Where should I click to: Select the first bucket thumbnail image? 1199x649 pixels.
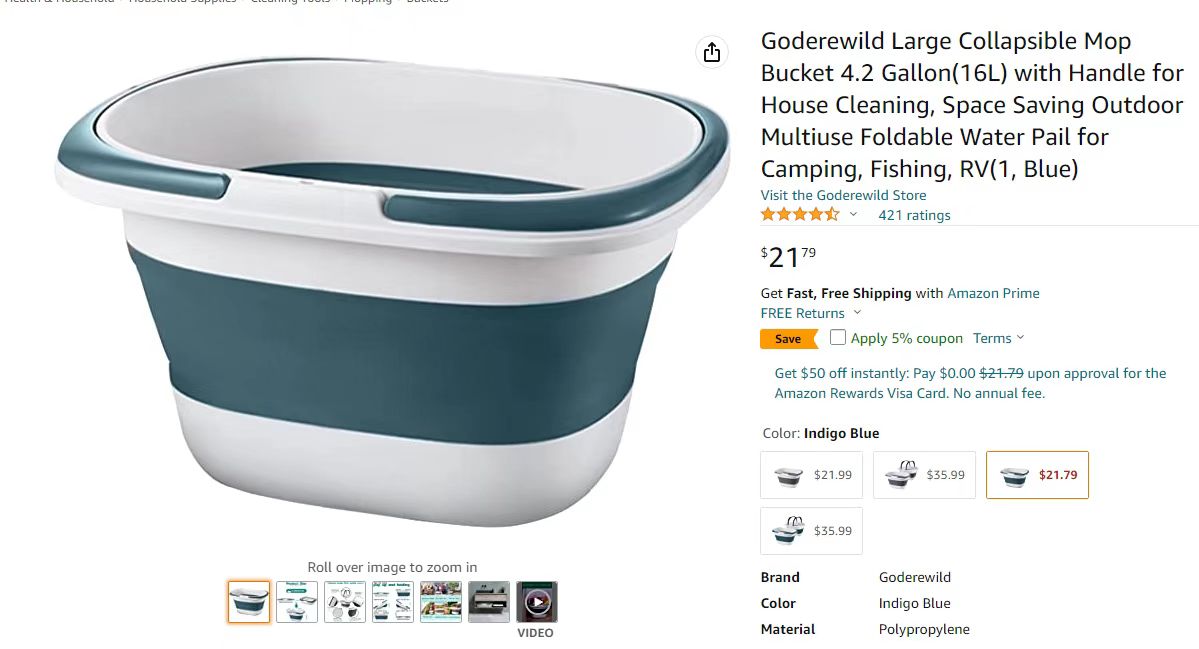tap(249, 602)
